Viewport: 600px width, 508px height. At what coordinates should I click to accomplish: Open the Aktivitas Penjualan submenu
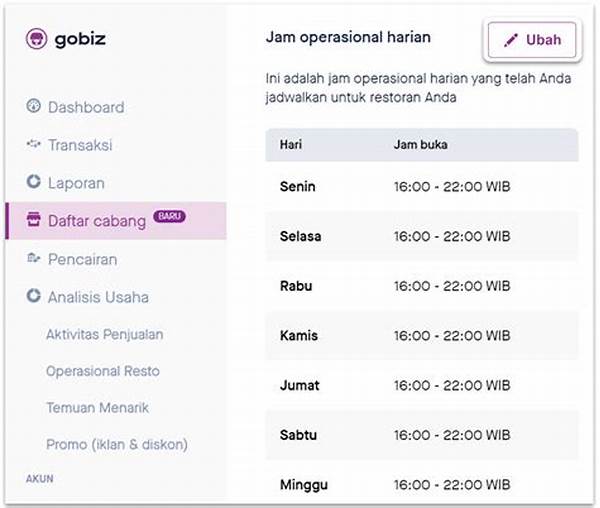tap(105, 335)
